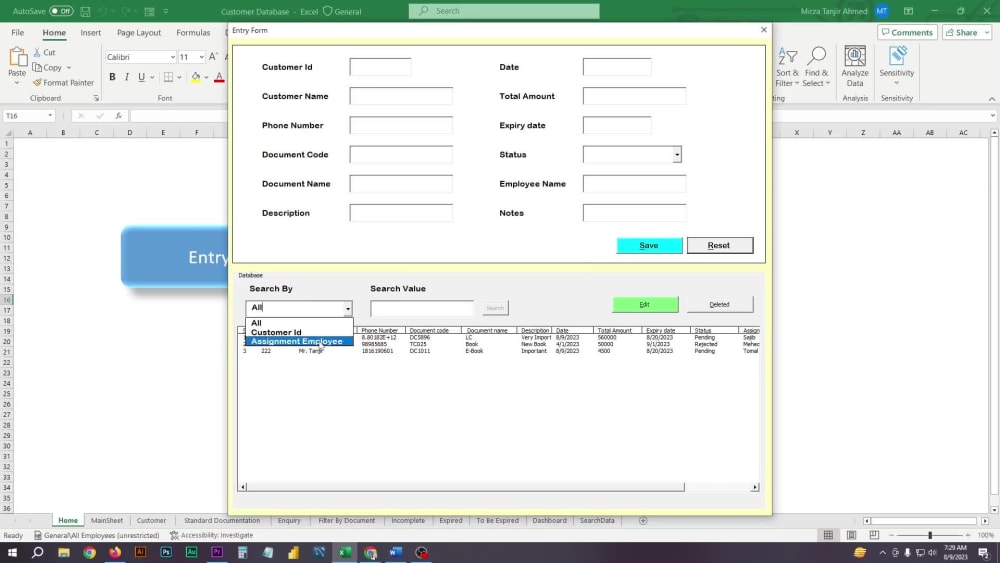Switch to the Formulas ribbon tab
The image size is (1000, 563).
193,33
